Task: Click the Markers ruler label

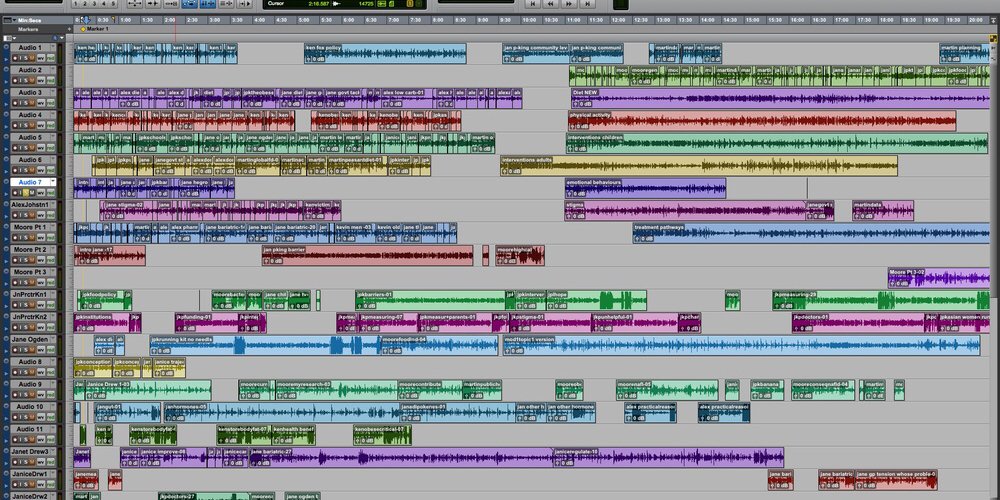Action: tap(27, 29)
